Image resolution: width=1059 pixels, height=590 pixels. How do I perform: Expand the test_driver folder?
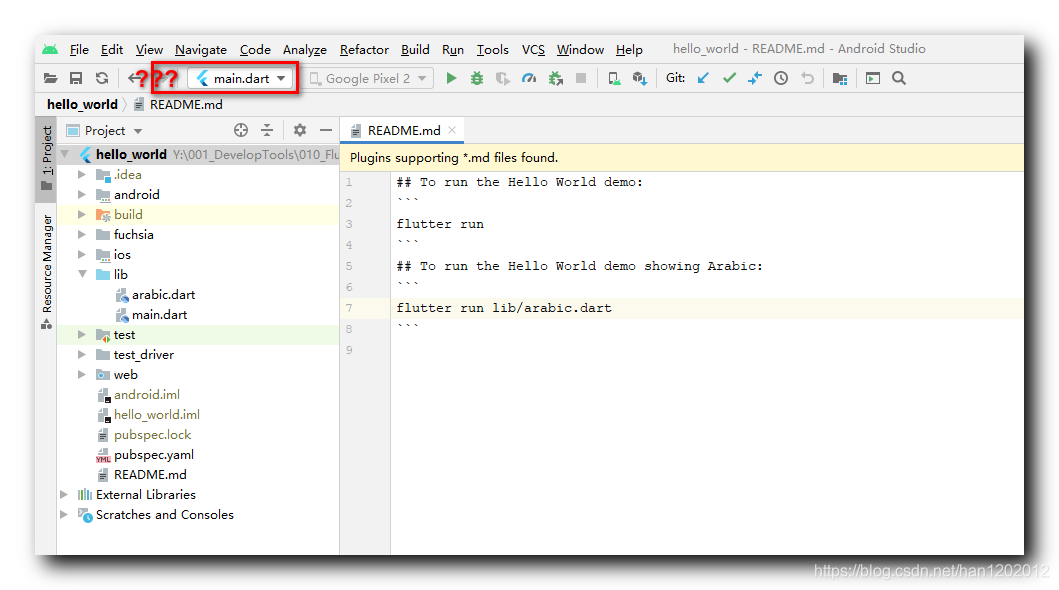[82, 354]
